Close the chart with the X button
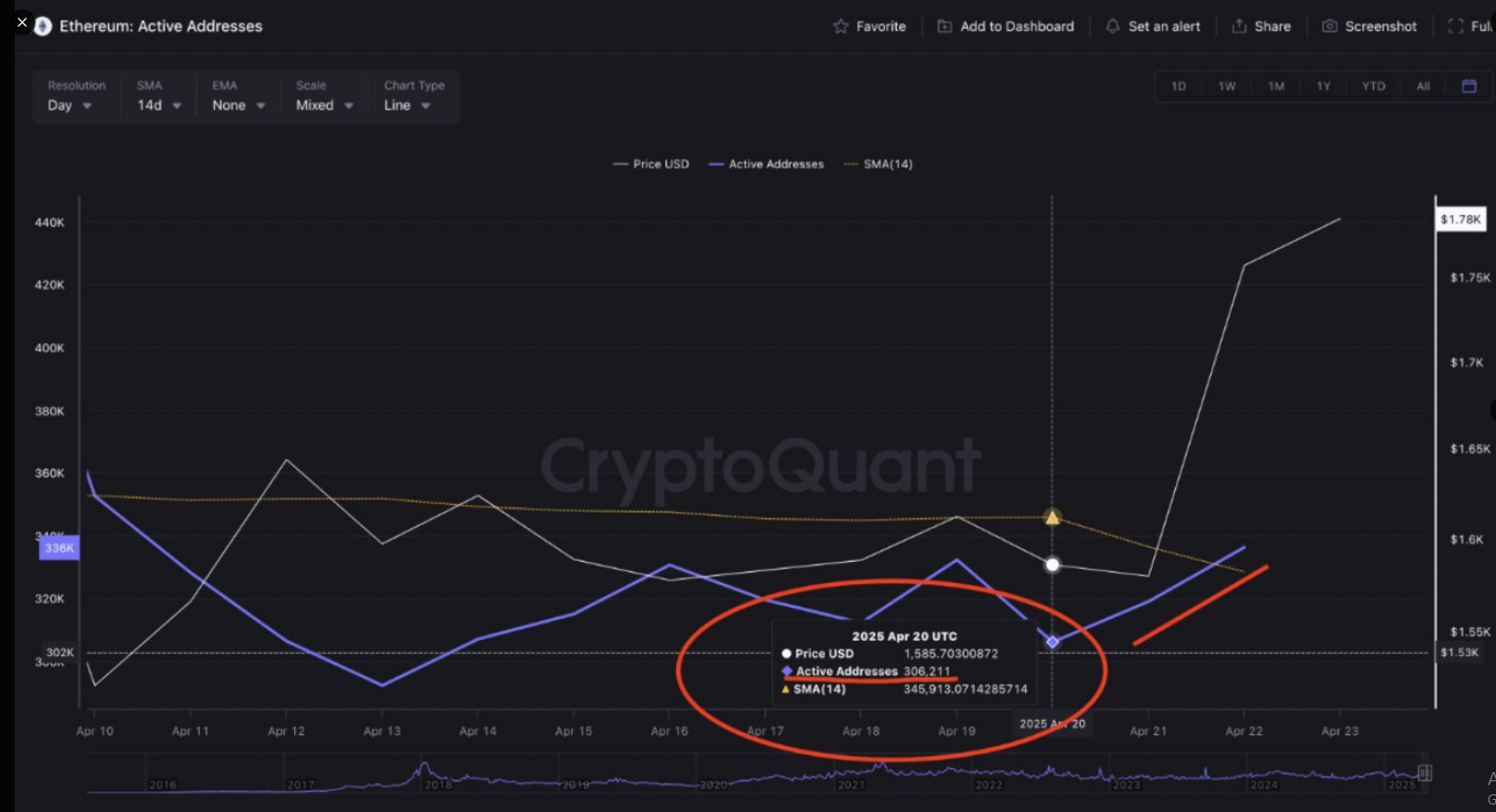The image size is (1496, 812). pos(22,22)
